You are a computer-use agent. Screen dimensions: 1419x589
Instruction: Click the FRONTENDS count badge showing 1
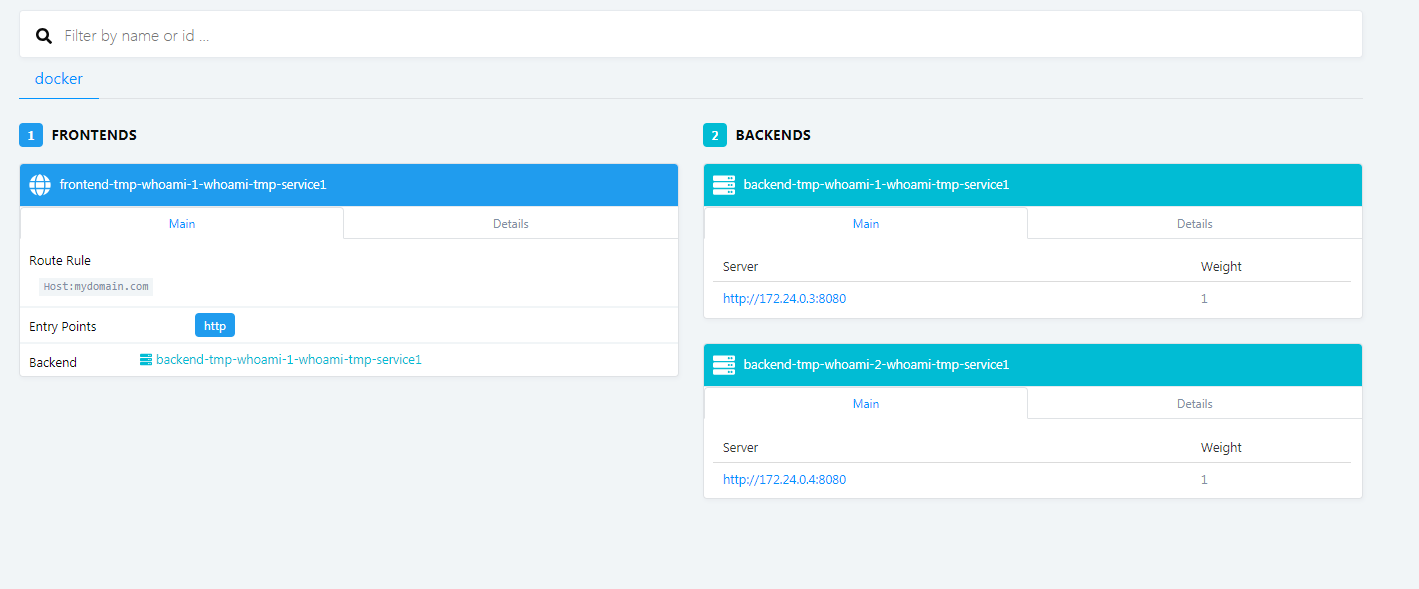click(x=30, y=134)
